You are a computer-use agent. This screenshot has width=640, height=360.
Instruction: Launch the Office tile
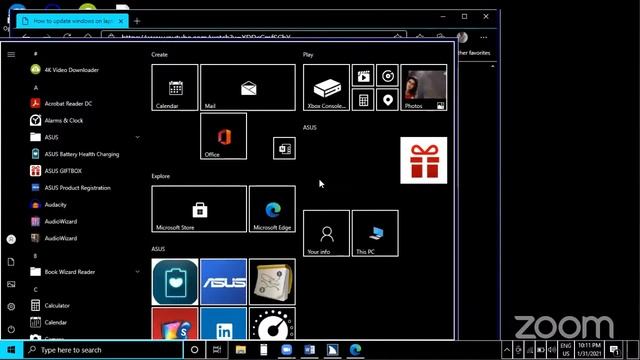pos(223,136)
